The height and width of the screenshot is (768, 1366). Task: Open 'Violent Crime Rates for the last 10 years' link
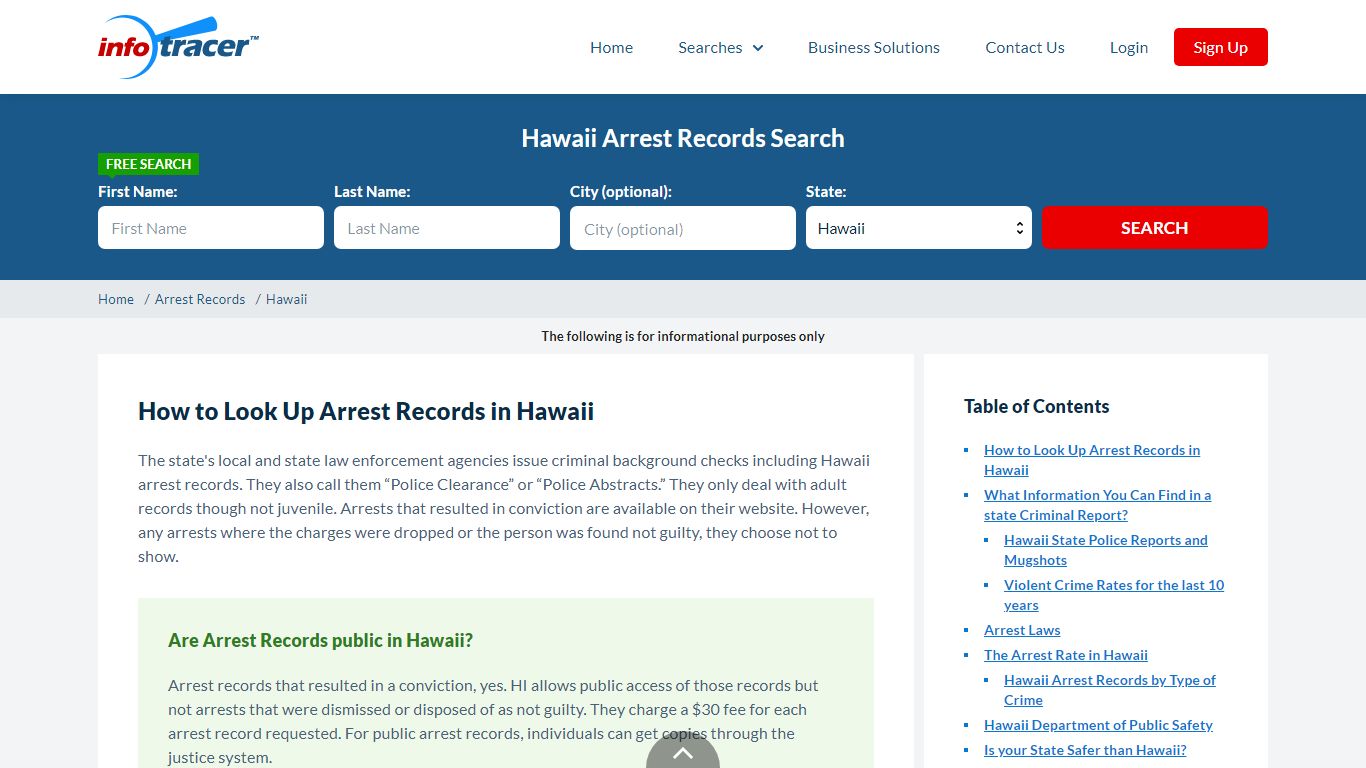click(x=1114, y=595)
